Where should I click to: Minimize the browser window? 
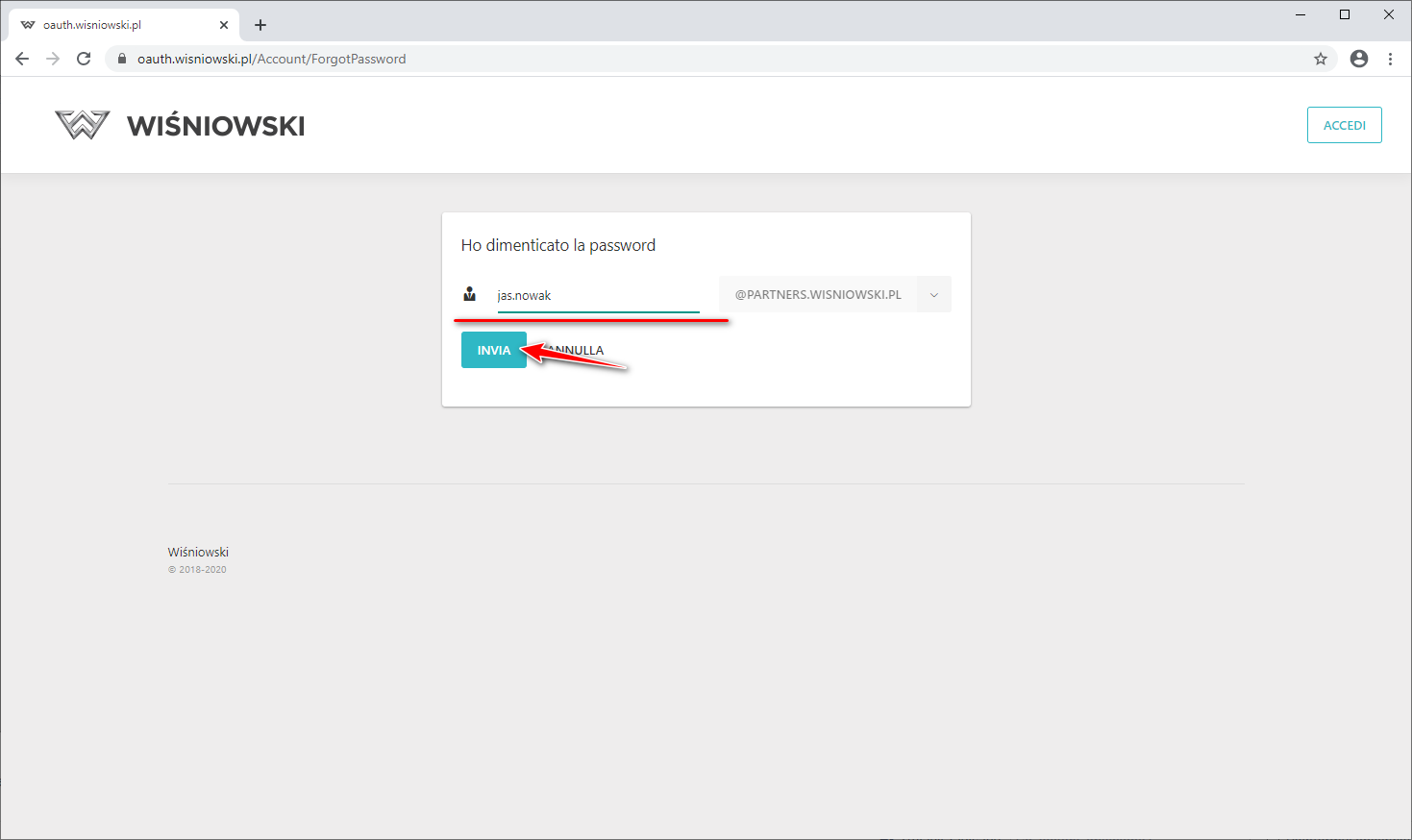pos(1301,14)
